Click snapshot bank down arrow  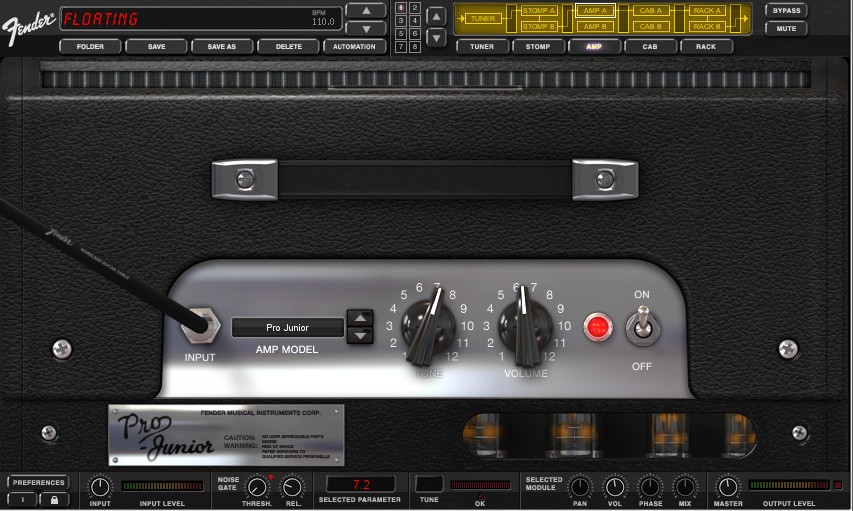[x=436, y=38]
